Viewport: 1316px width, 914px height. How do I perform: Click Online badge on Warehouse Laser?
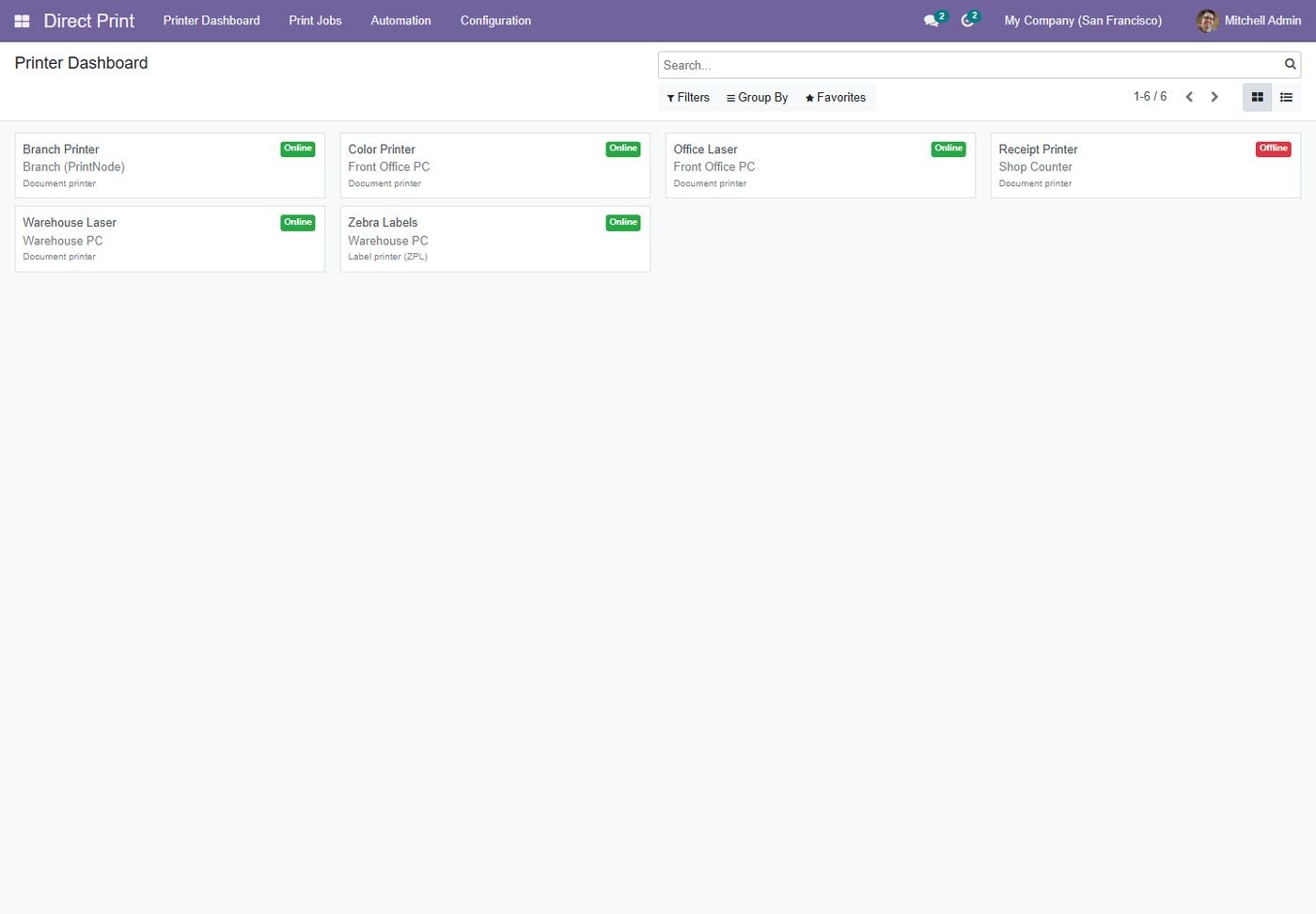(298, 223)
